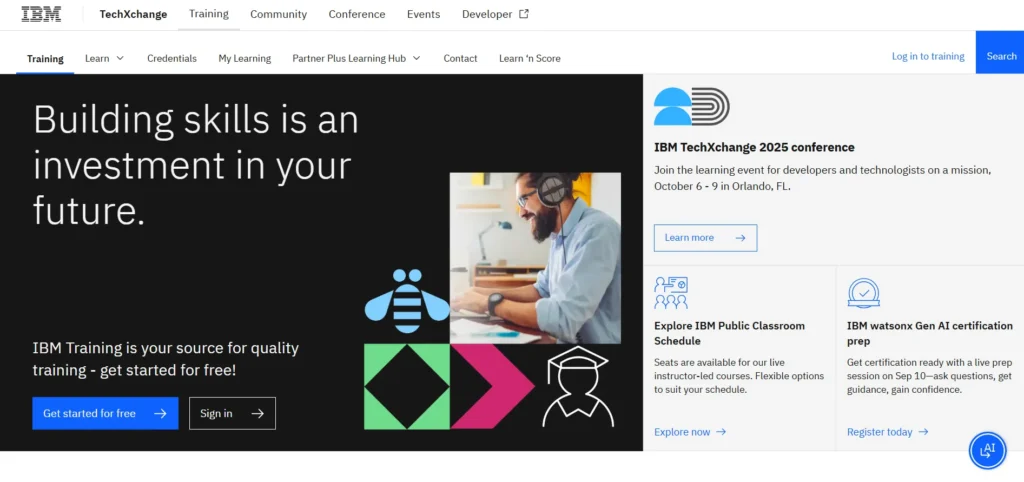Click the graduate cap figure icon
Screen dimensions: 1024x482
577,387
